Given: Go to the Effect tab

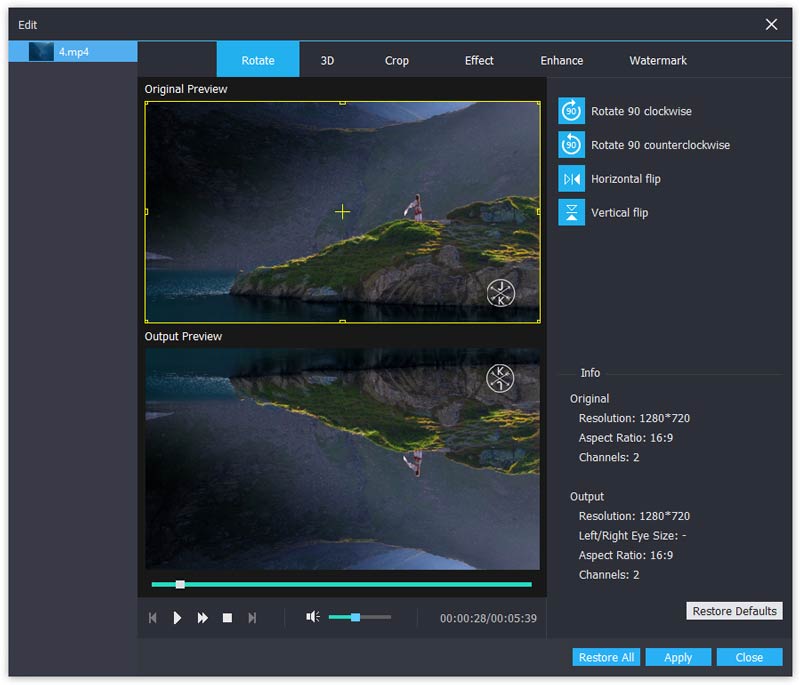Looking at the screenshot, I should point(479,60).
